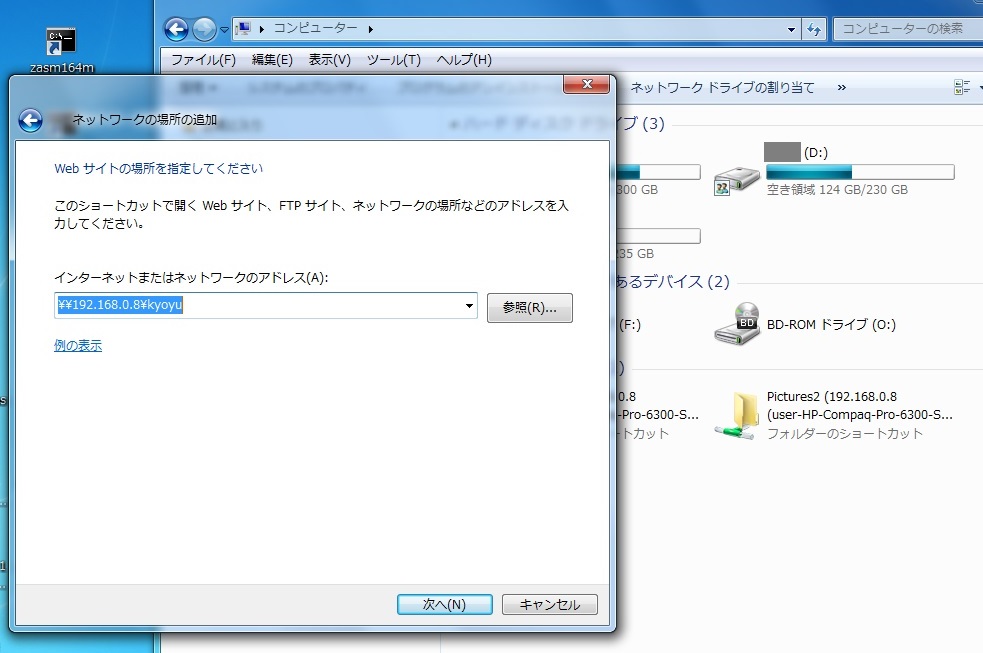Click the refresh button beside address bar
Image resolution: width=983 pixels, height=653 pixels.
pos(814,29)
